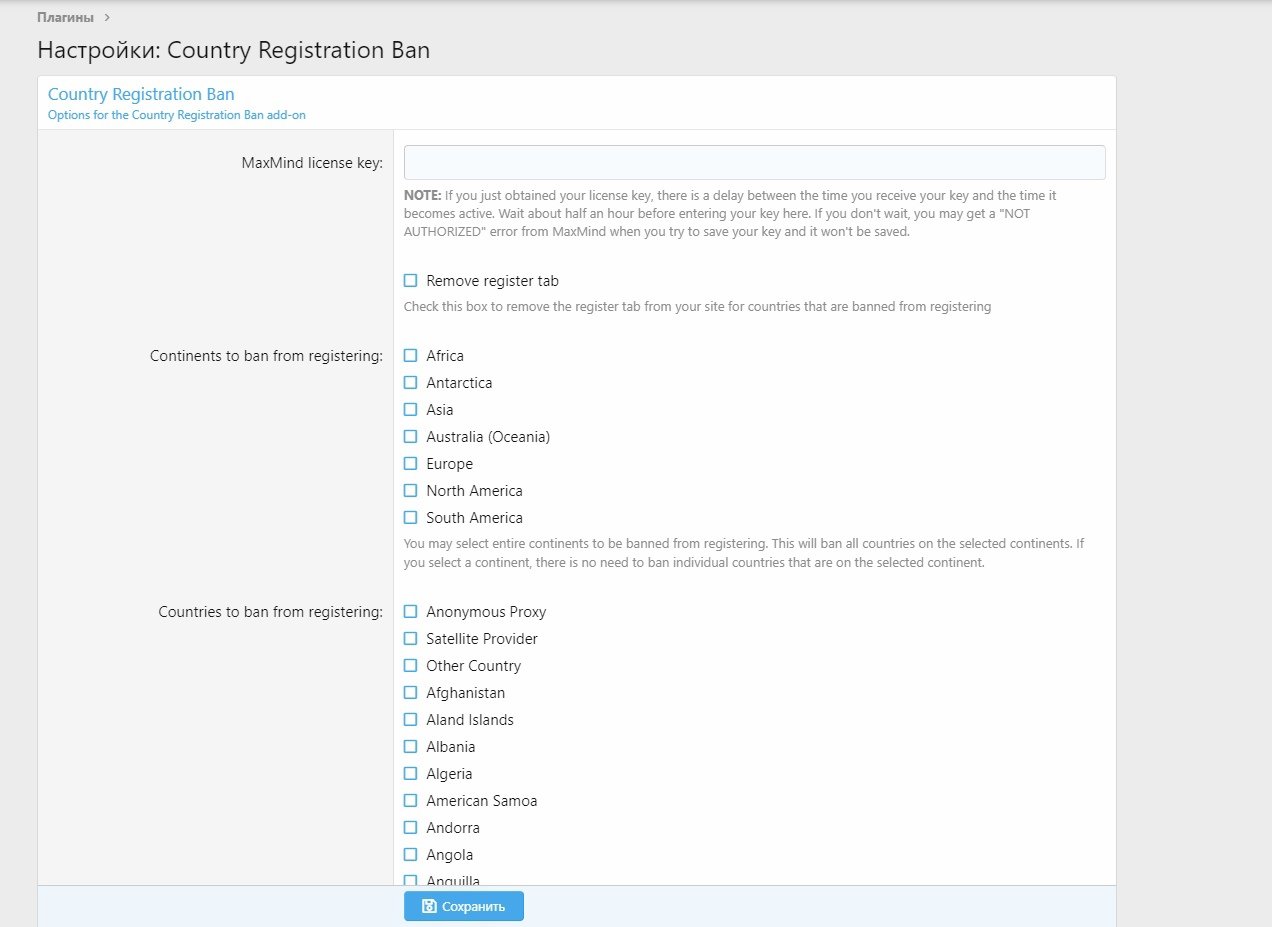The height and width of the screenshot is (927, 1272).
Task: Select the American Samoa checkbox
Action: tap(410, 800)
